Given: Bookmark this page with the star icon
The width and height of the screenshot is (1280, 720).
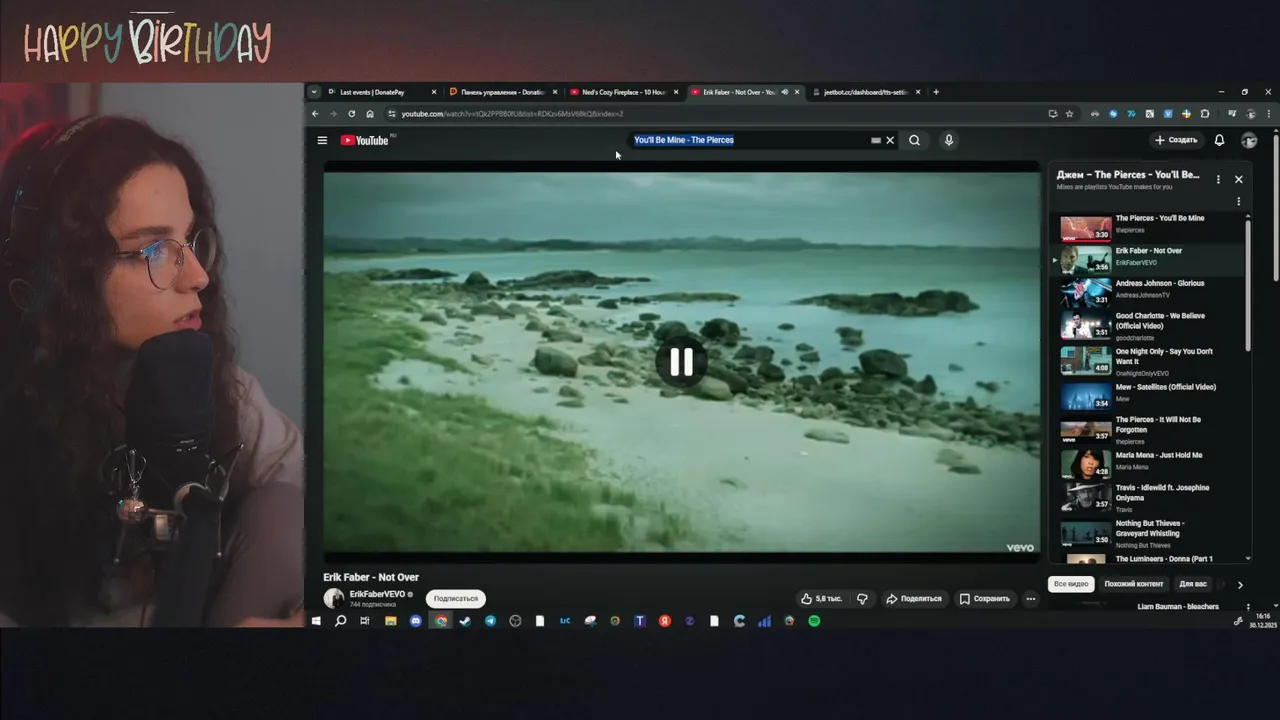Looking at the screenshot, I should pos(1069,114).
